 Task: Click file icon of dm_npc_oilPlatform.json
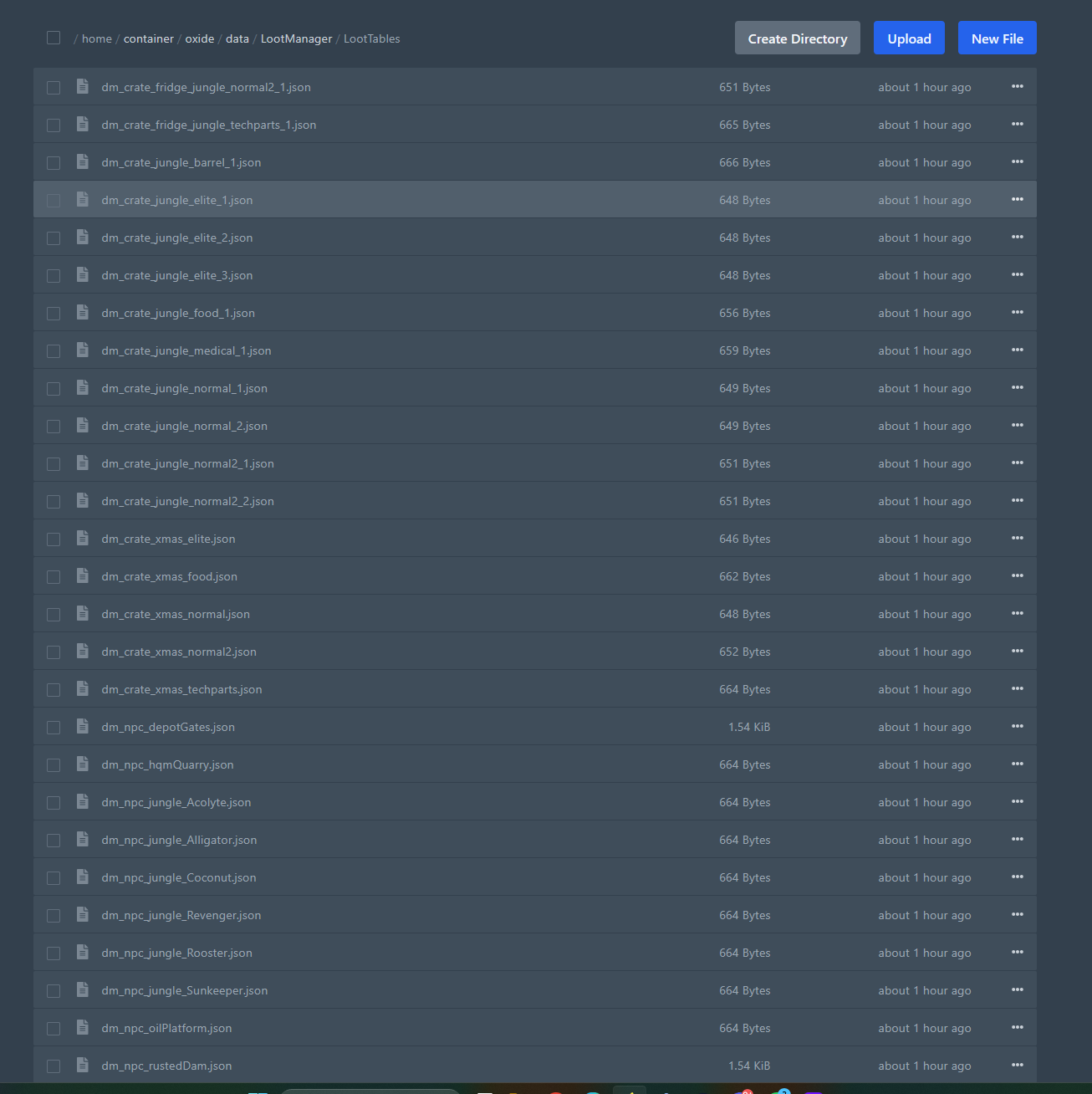83,1028
